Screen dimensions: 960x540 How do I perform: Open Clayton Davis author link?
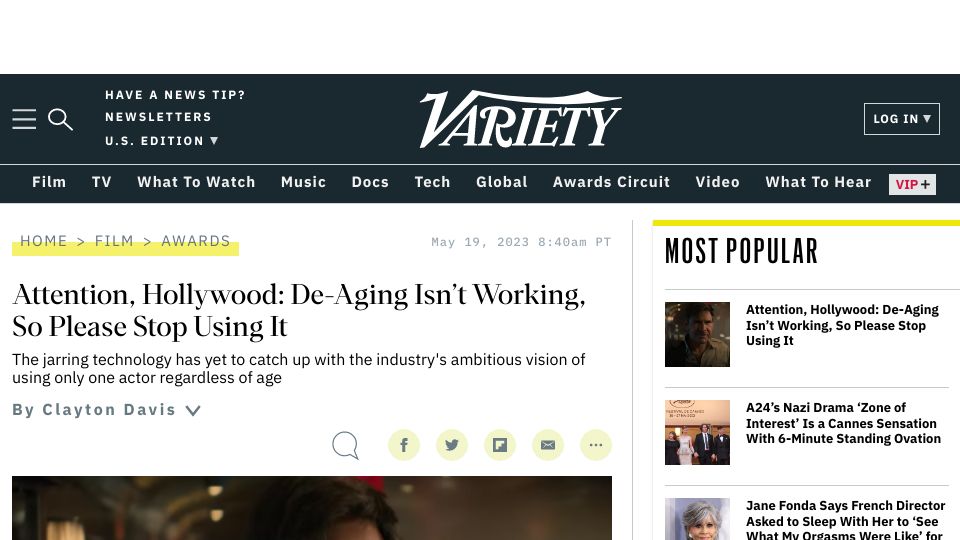109,410
